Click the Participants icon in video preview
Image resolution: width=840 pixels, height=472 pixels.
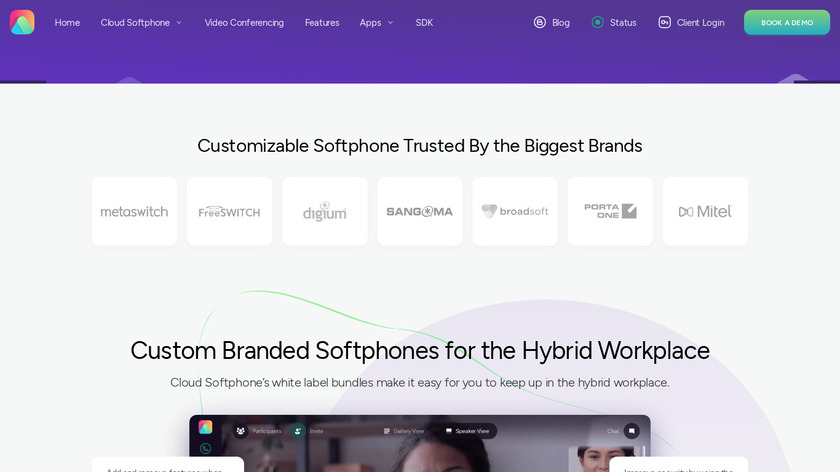(241, 431)
